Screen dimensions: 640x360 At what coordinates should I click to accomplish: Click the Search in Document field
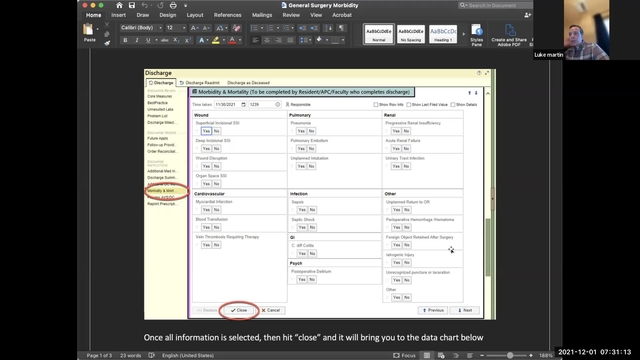coord(495,5)
